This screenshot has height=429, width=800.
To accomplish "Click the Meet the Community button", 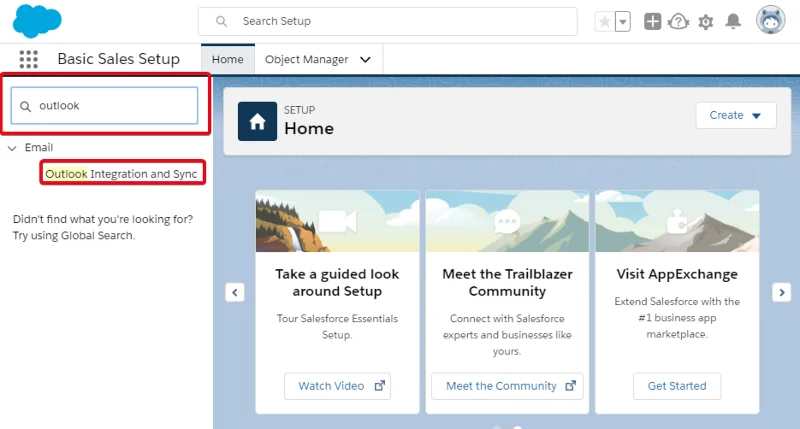I will tap(507, 386).
